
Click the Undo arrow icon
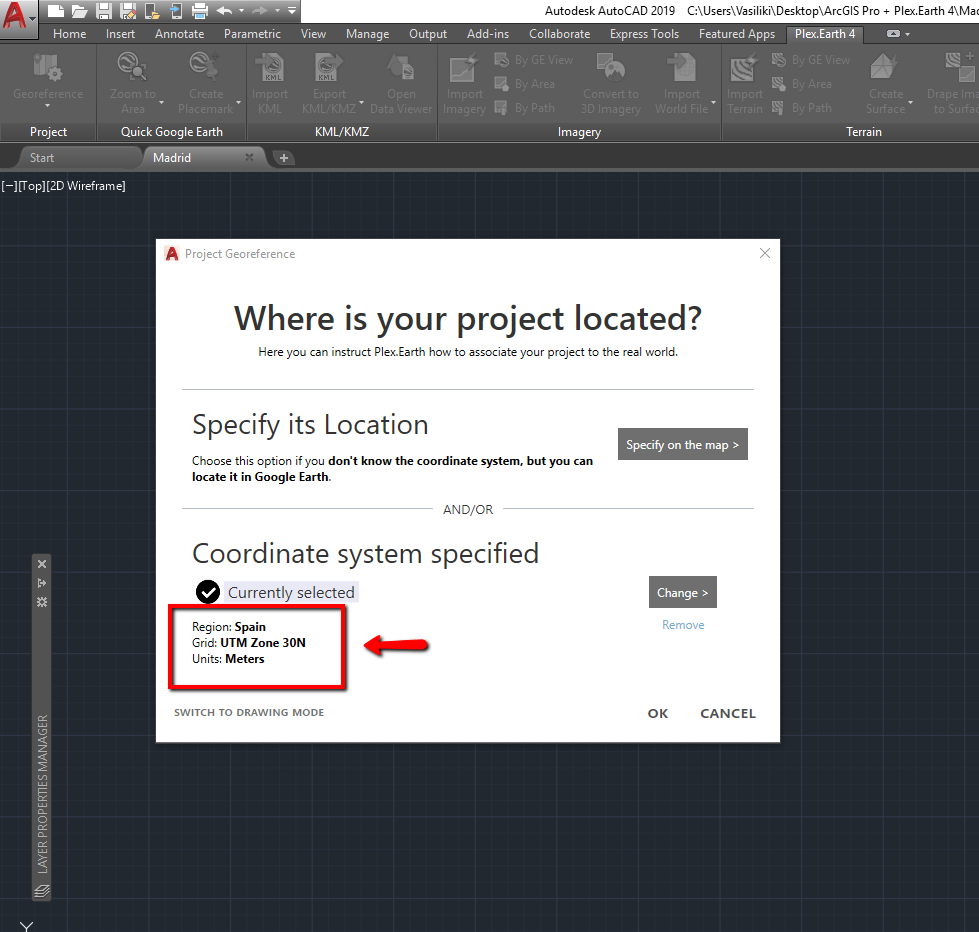224,11
